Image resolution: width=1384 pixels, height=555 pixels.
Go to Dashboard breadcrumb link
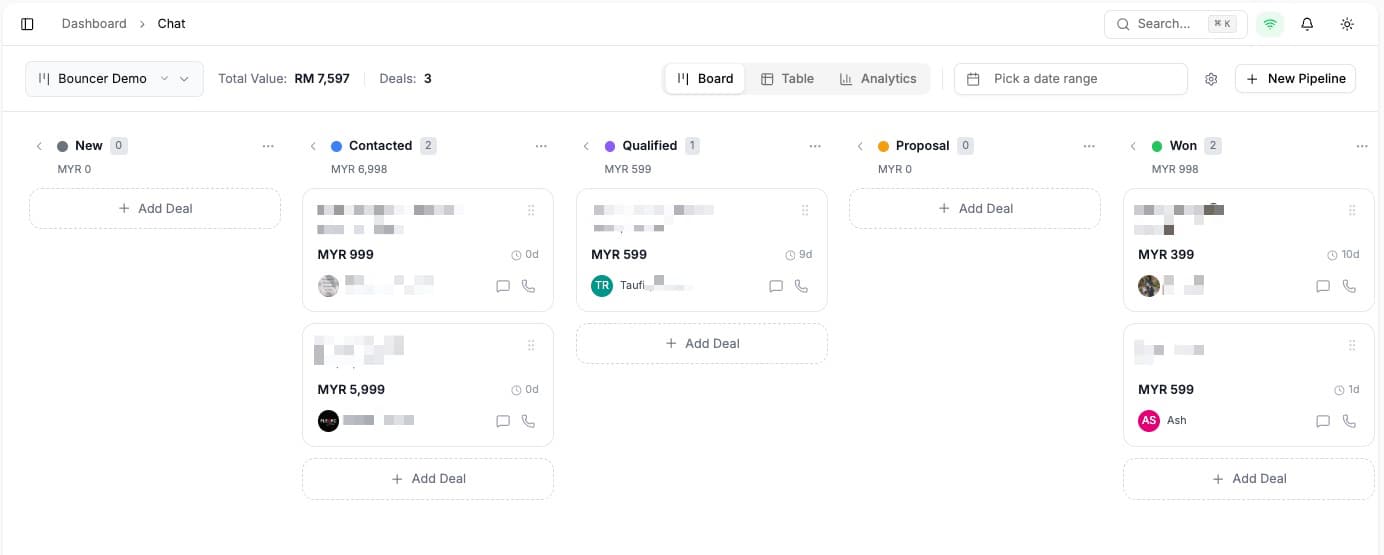94,23
